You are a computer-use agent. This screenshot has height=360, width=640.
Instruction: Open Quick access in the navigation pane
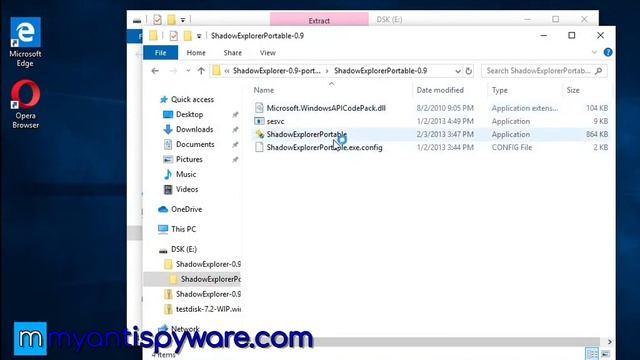(x=192, y=99)
